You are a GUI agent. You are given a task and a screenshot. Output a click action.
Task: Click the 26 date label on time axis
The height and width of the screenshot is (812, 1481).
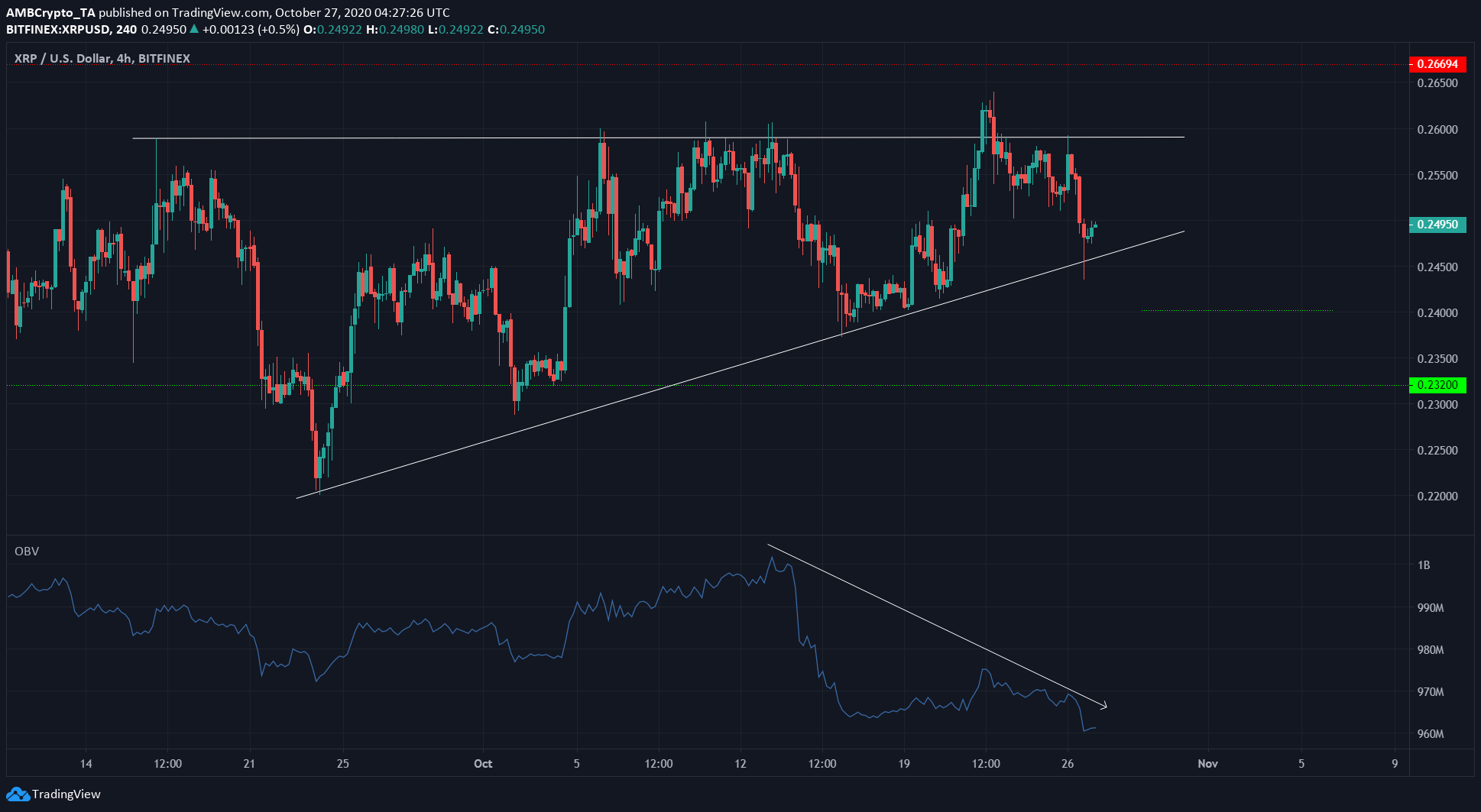[1068, 764]
